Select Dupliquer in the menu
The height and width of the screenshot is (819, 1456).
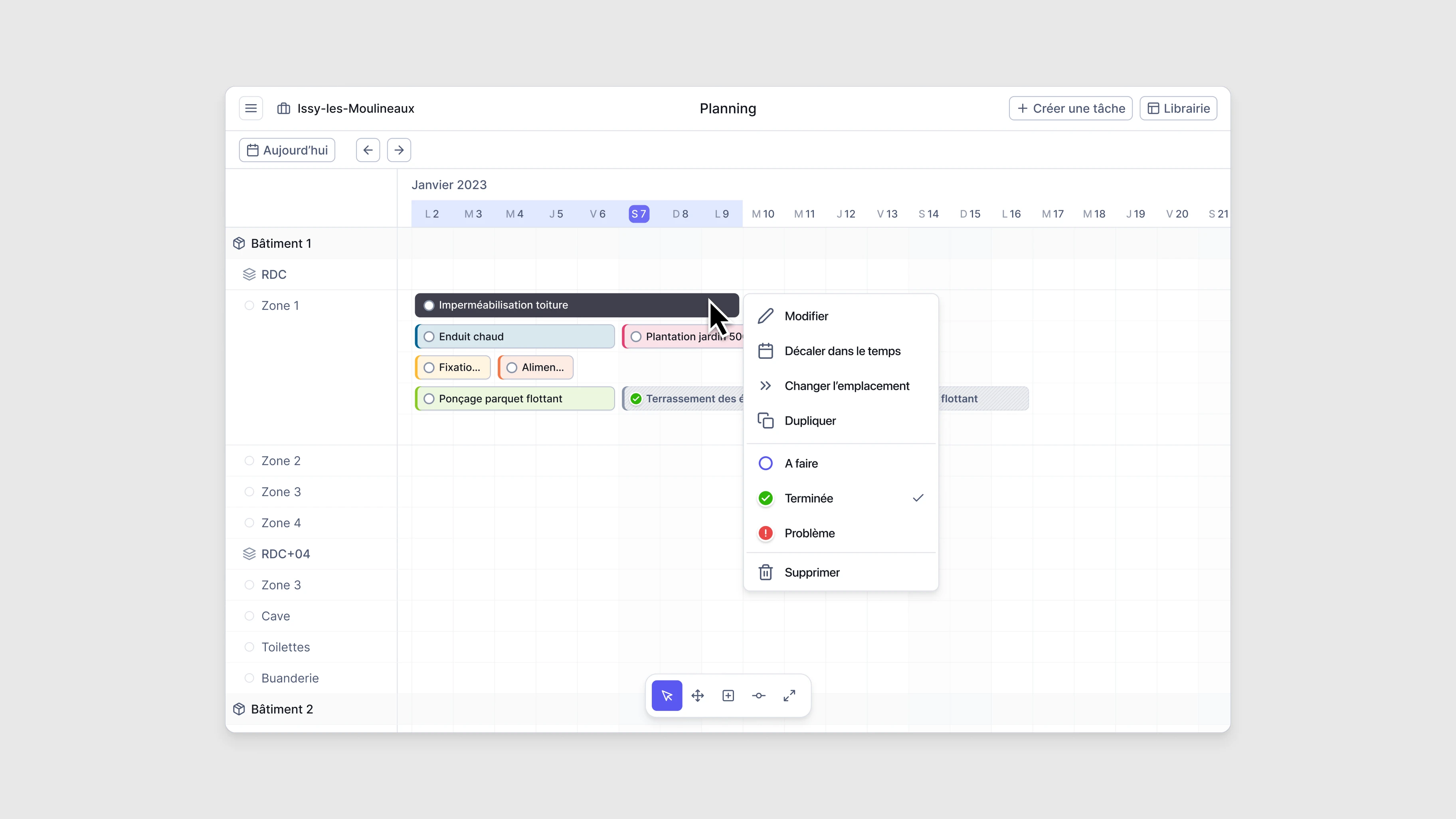pos(810,421)
